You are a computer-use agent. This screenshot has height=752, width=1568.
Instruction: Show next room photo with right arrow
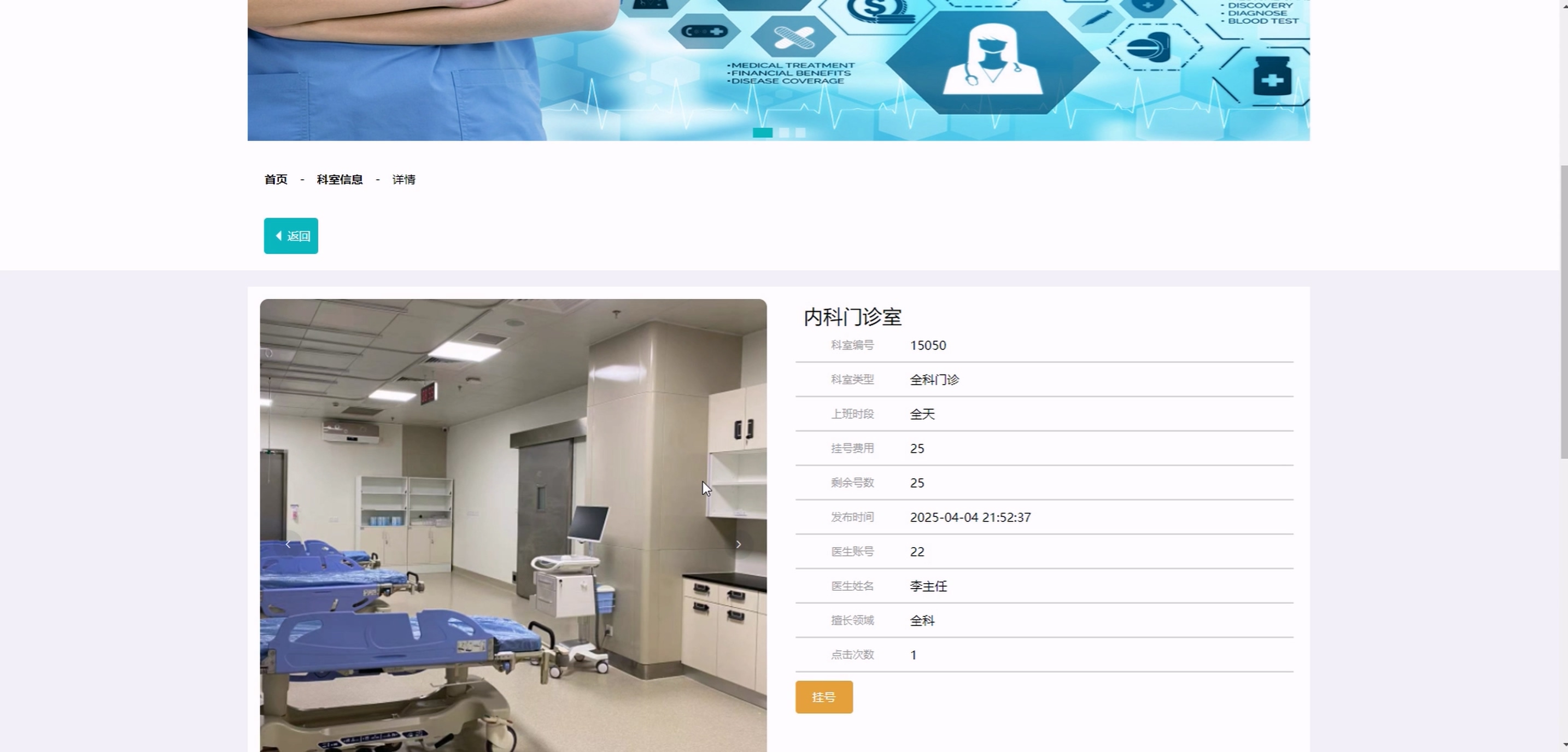(x=738, y=544)
